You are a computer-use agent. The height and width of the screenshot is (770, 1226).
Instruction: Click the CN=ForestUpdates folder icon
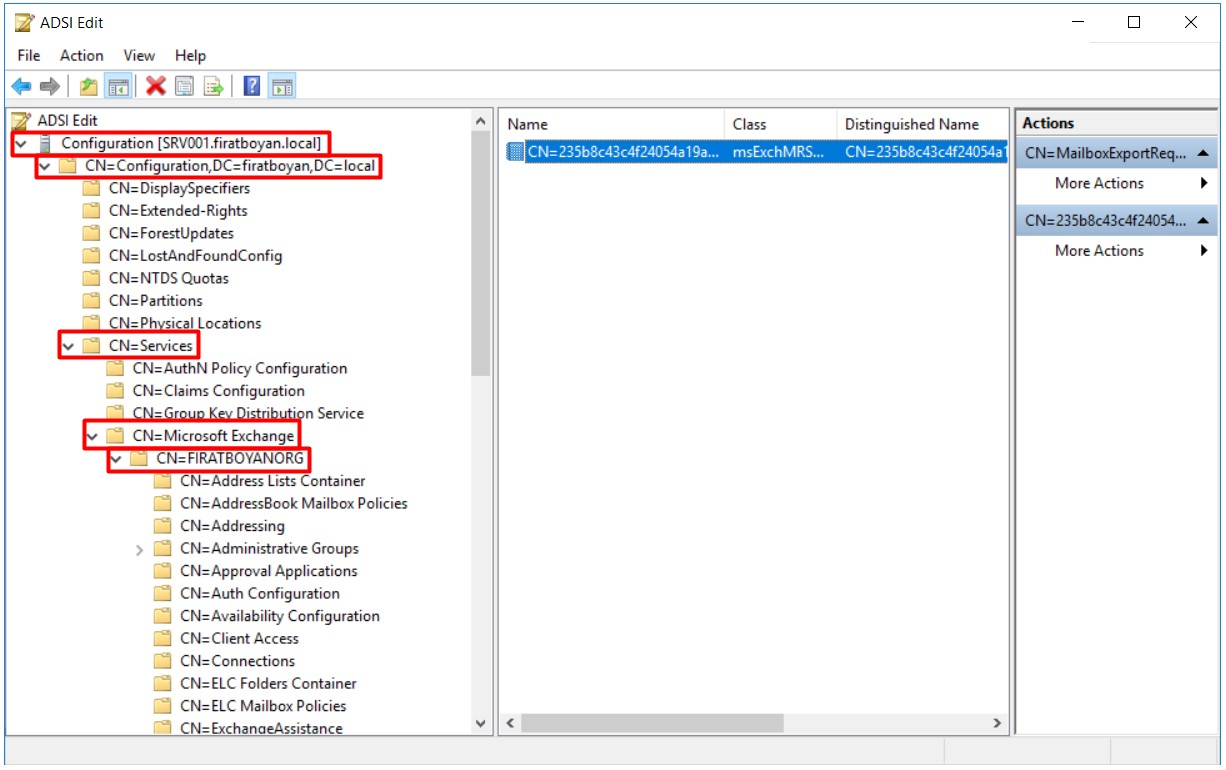tap(92, 233)
